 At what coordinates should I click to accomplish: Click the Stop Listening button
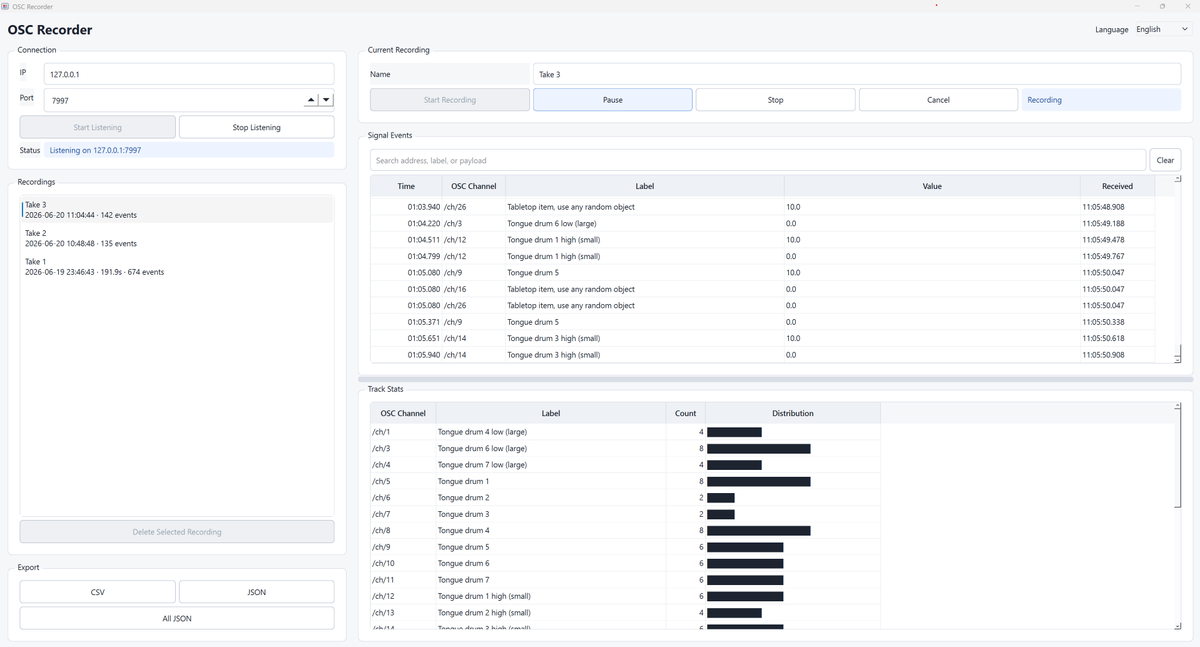click(257, 127)
